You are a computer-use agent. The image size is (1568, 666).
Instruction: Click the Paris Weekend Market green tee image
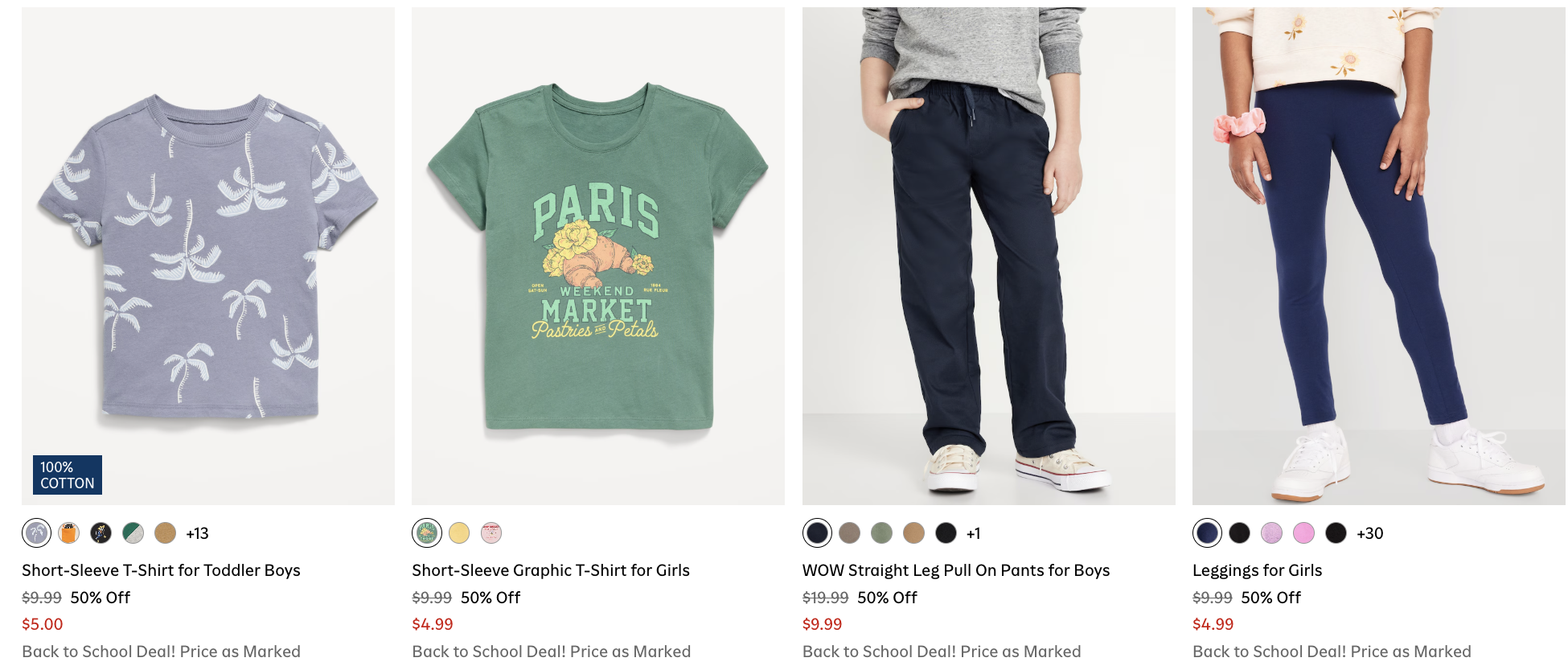click(x=597, y=256)
